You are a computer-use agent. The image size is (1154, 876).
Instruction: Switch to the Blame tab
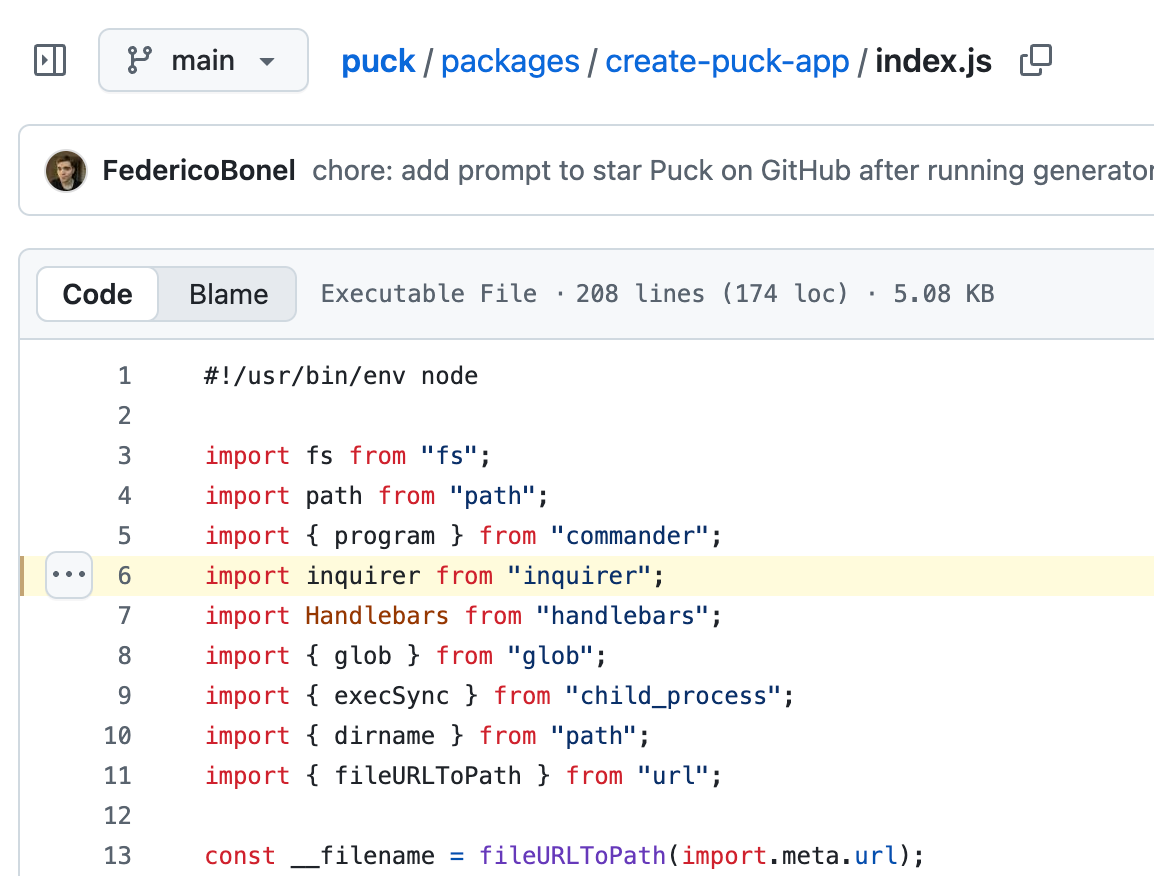click(228, 294)
